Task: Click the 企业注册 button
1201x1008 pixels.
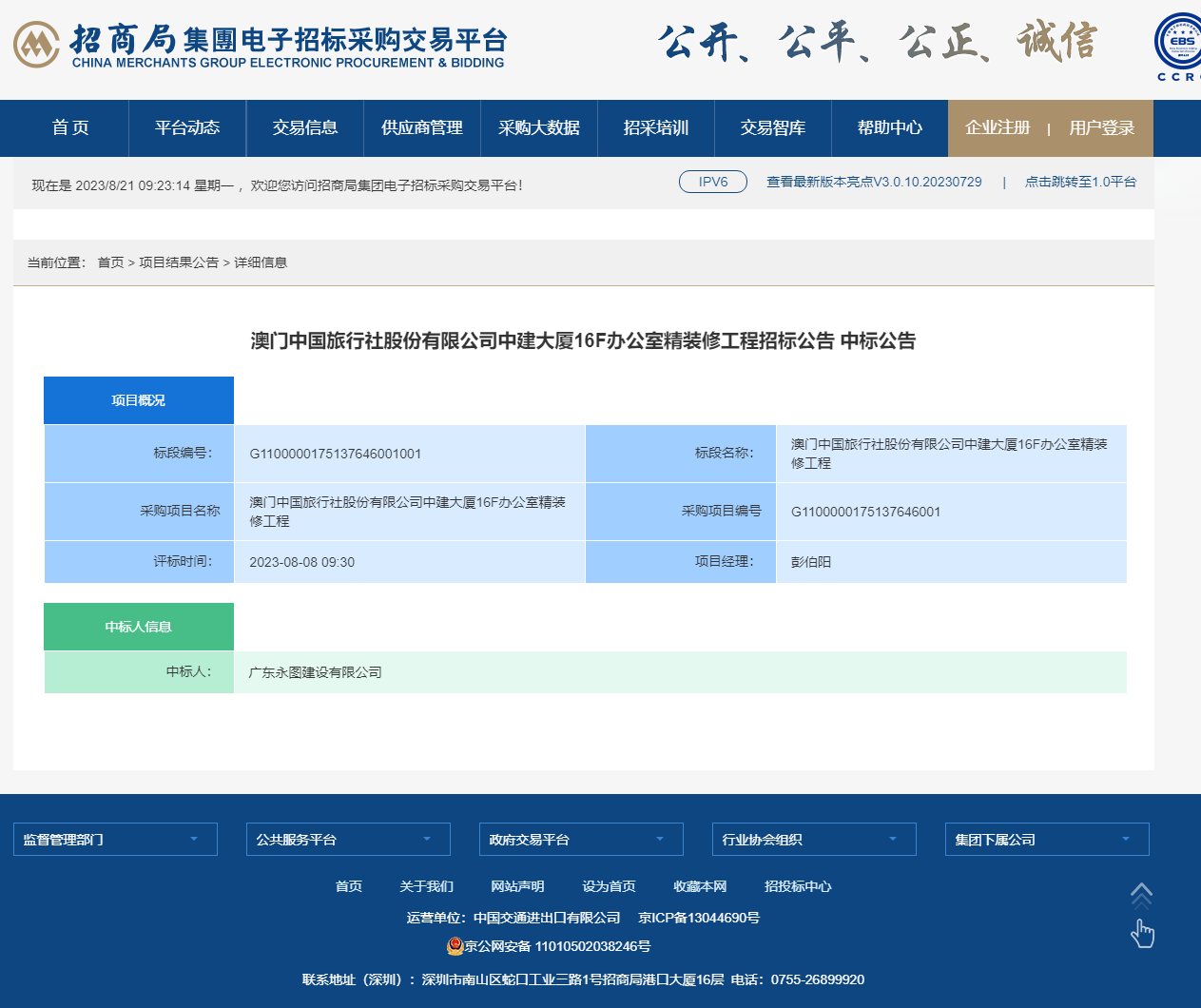Action: [998, 127]
